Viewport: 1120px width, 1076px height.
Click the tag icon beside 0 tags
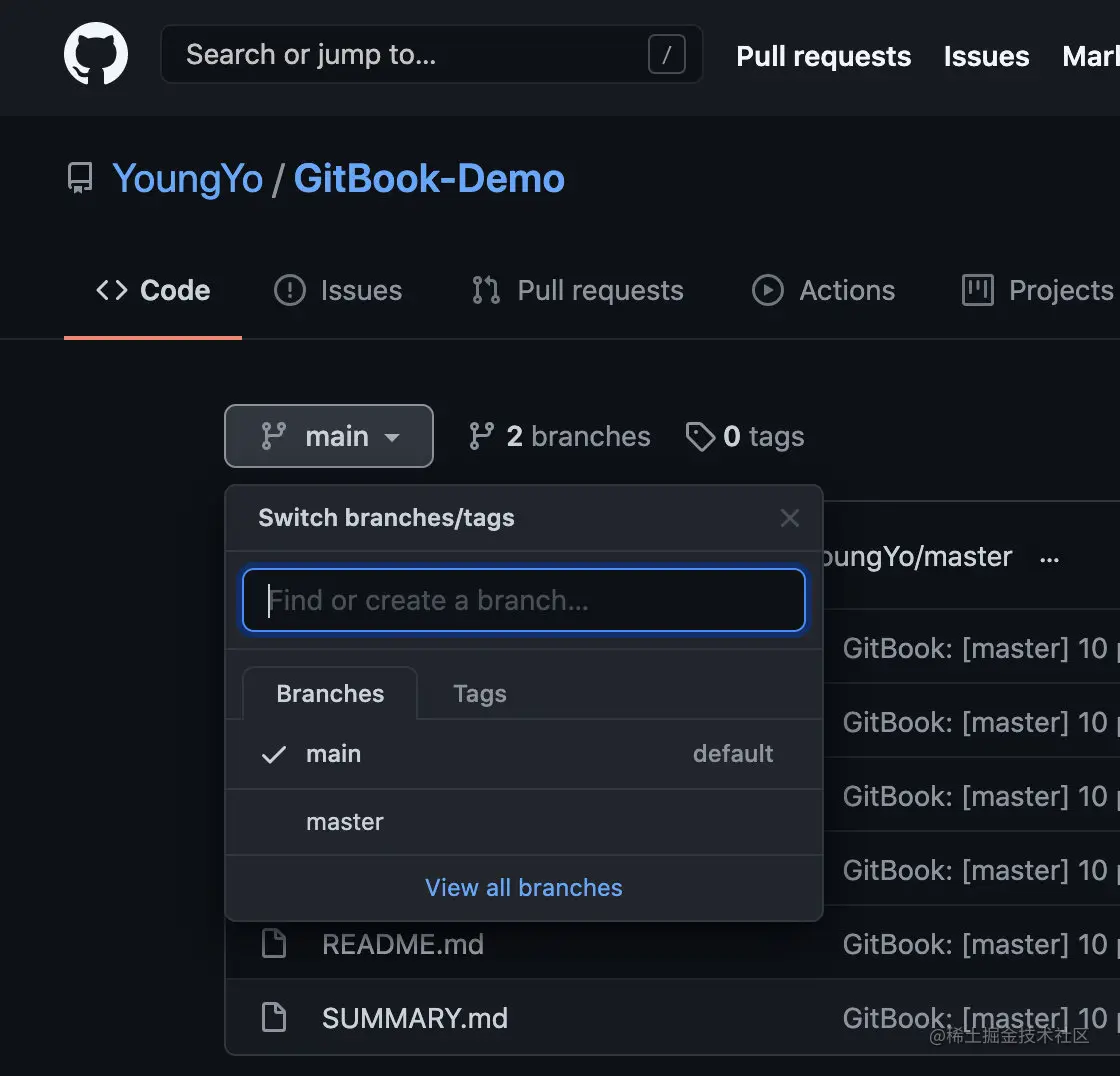pyautogui.click(x=700, y=437)
